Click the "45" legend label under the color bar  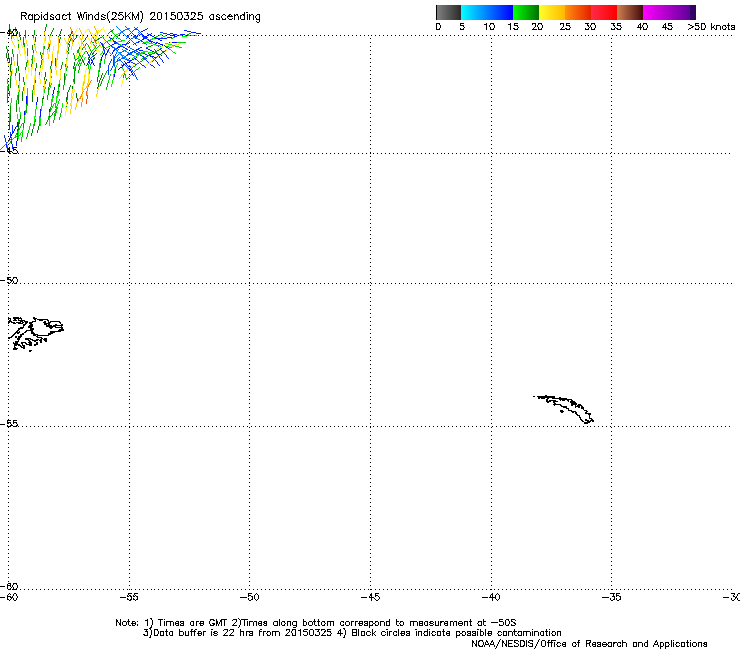[x=667, y=27]
